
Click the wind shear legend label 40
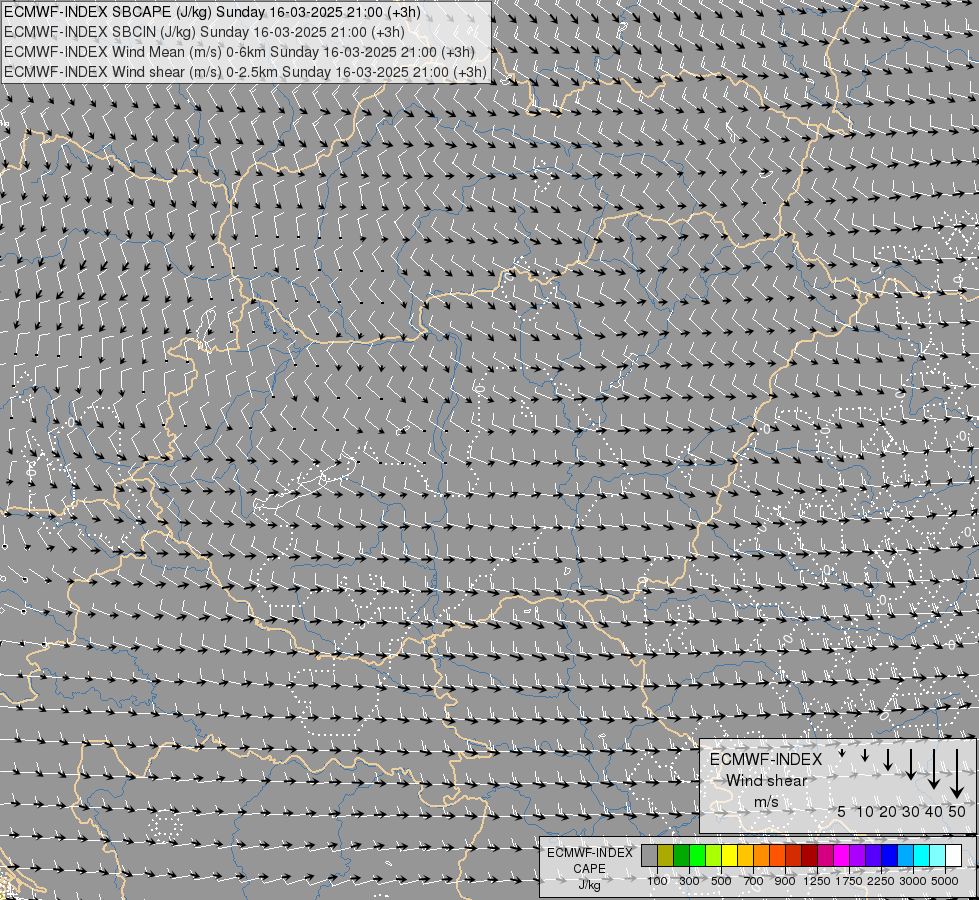point(933,811)
